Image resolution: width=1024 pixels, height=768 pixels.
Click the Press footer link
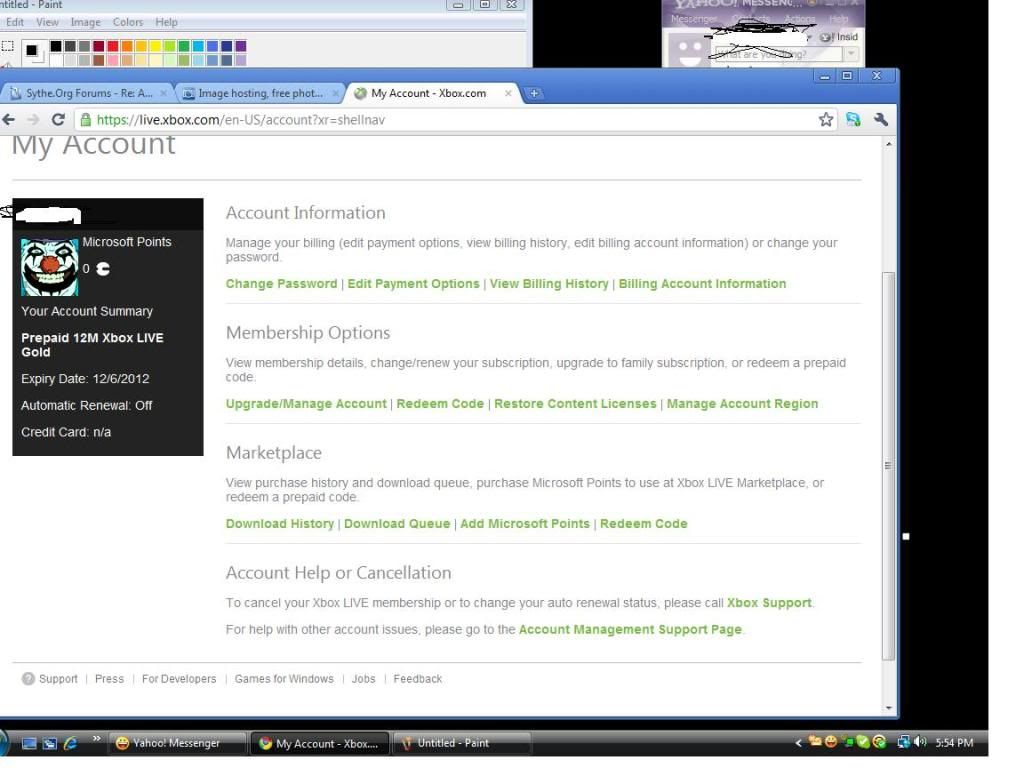coord(109,679)
